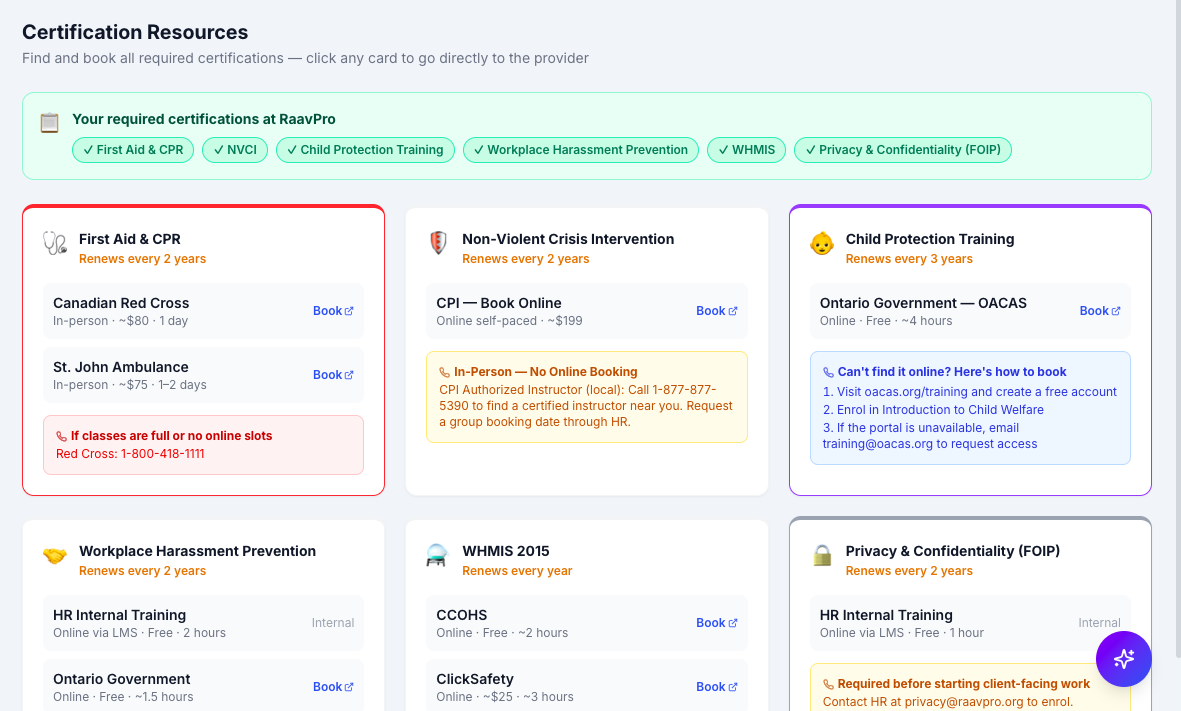Screen dimensions: 1181x711
Task: Click the training@oacas.org email step
Action: tap(930, 436)
